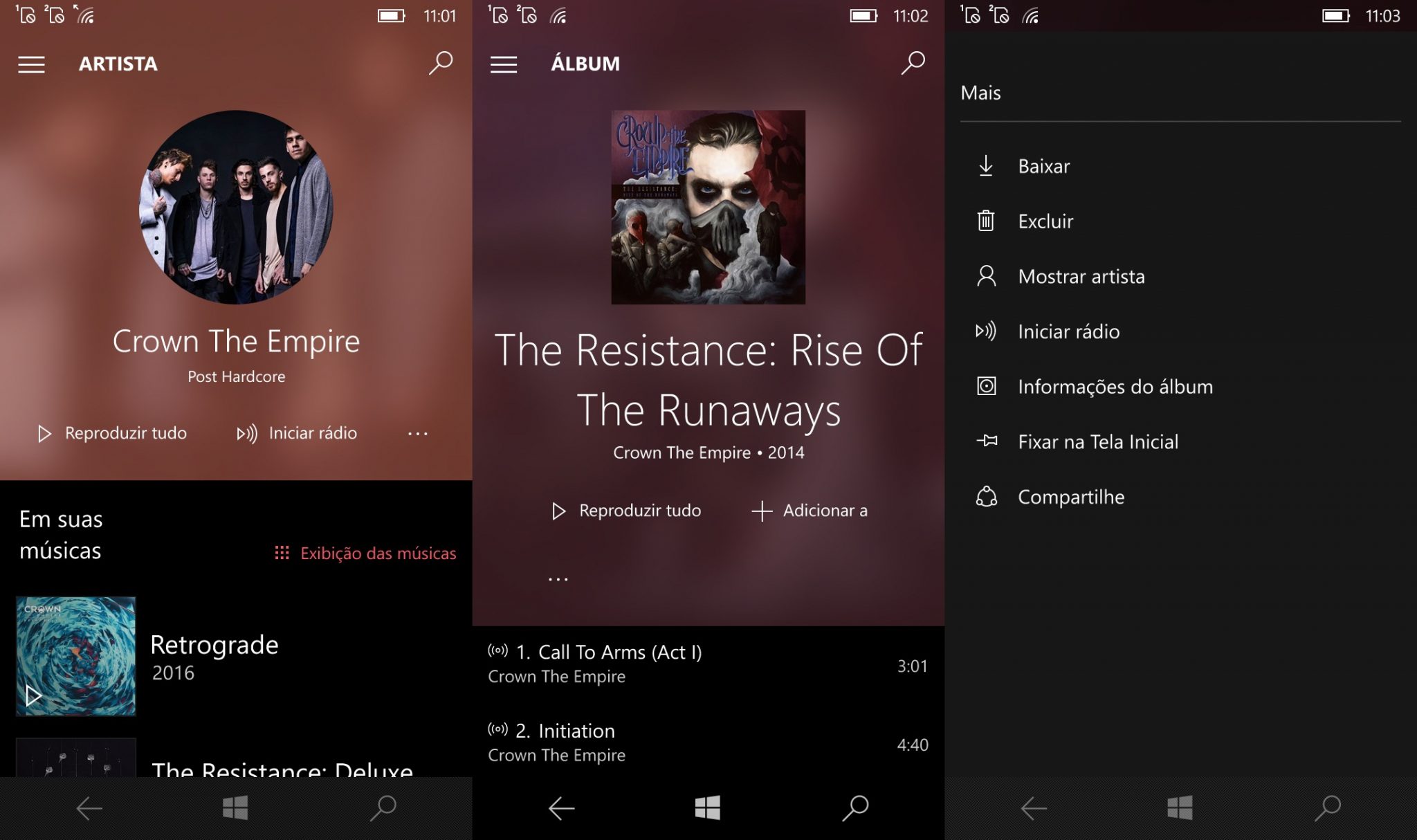
Task: Play track 1 Call To Arms (Act I)
Action: (708, 666)
